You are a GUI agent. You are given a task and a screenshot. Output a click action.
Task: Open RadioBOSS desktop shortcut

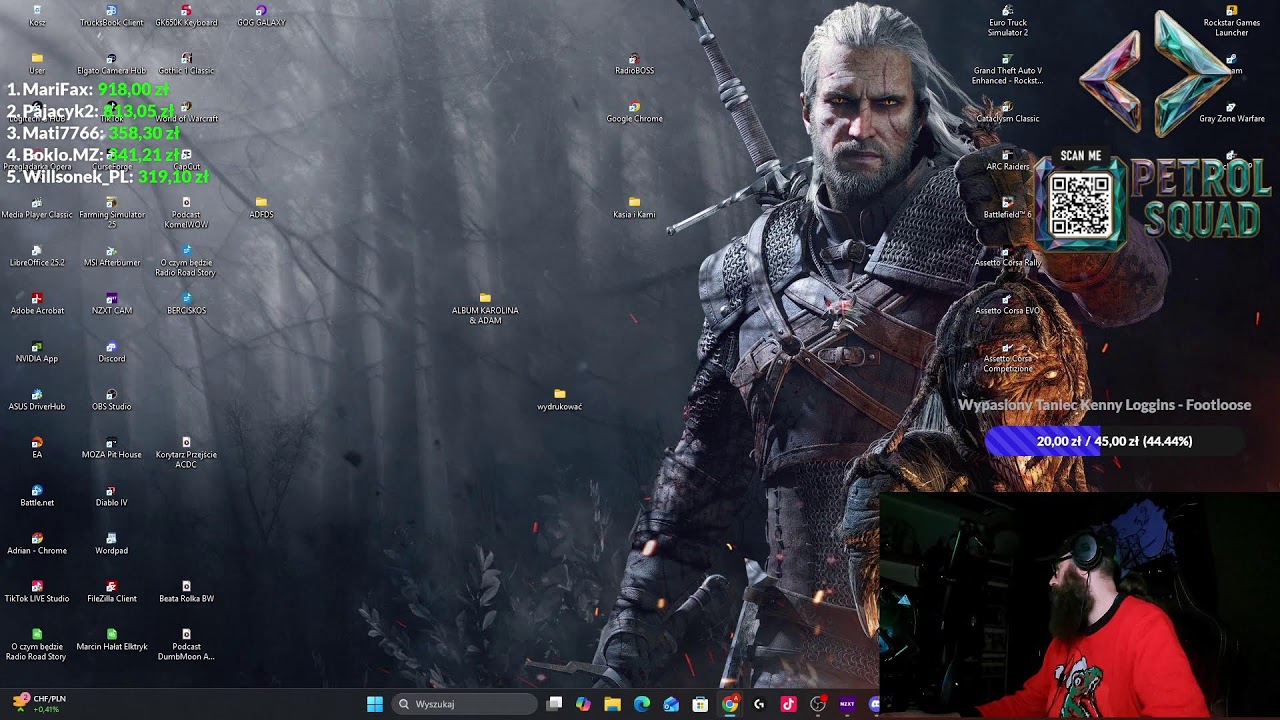click(634, 64)
